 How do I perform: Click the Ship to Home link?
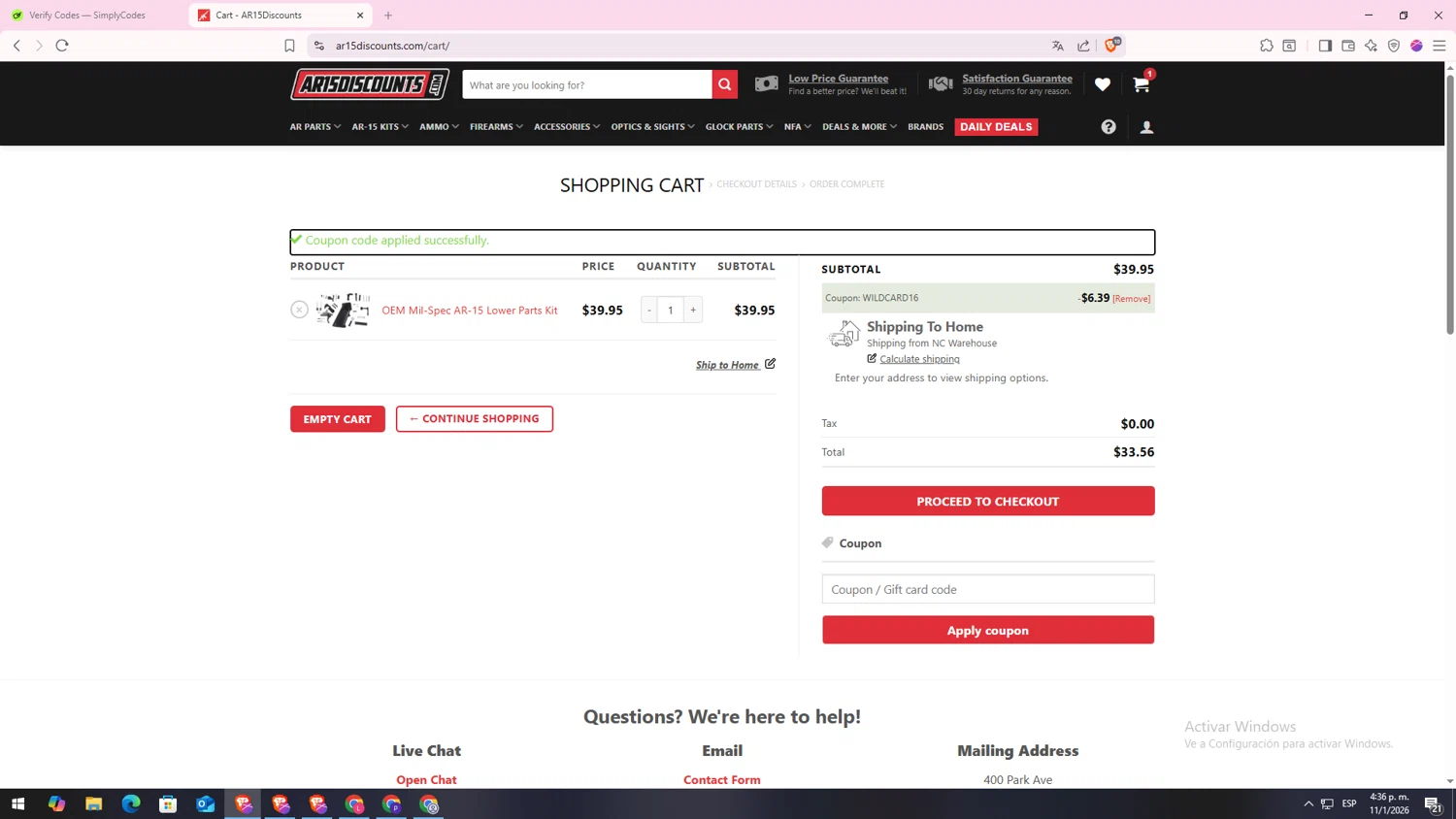pos(727,365)
